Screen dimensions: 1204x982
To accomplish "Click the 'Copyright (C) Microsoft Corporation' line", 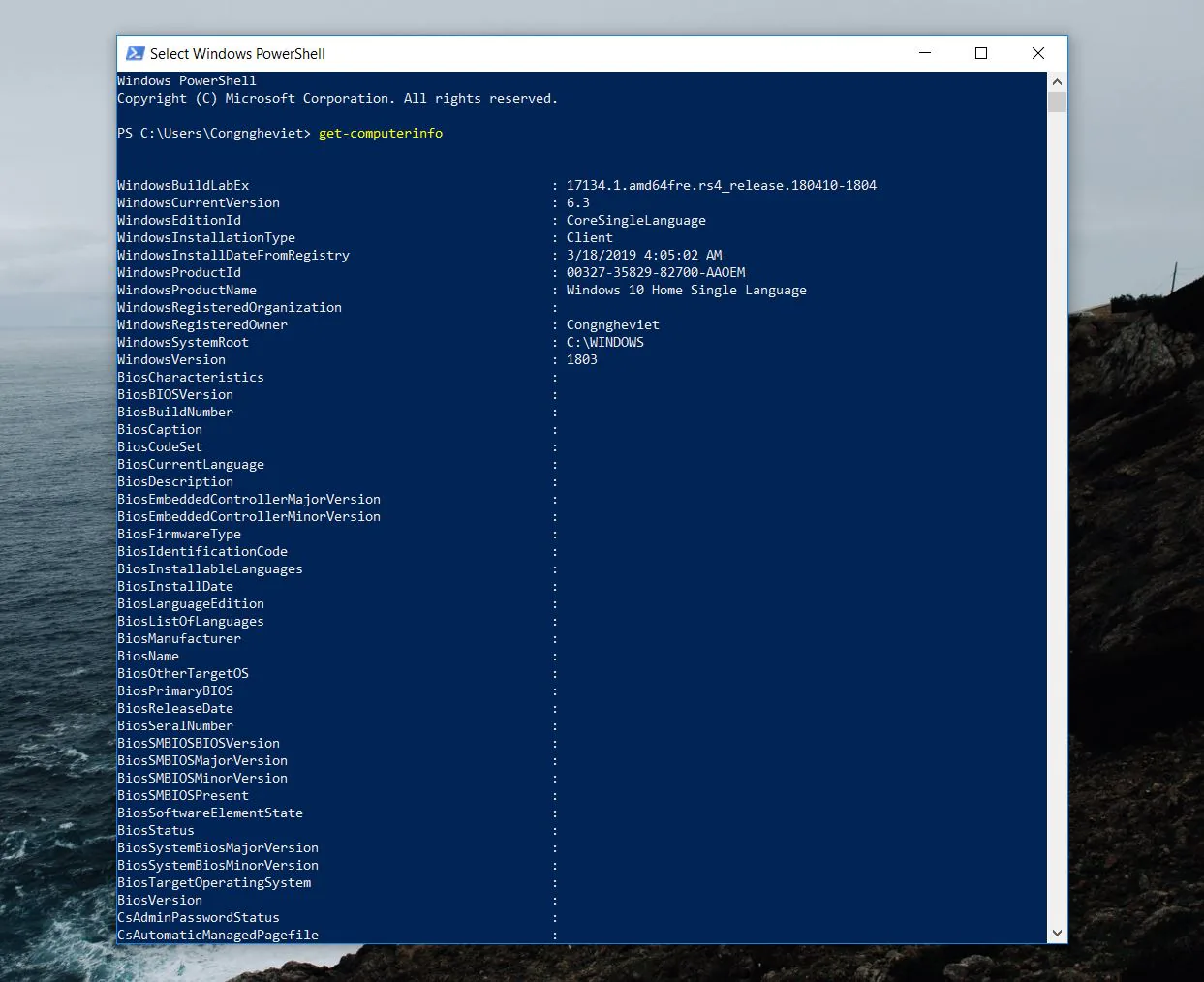I will pyautogui.click(x=338, y=99).
